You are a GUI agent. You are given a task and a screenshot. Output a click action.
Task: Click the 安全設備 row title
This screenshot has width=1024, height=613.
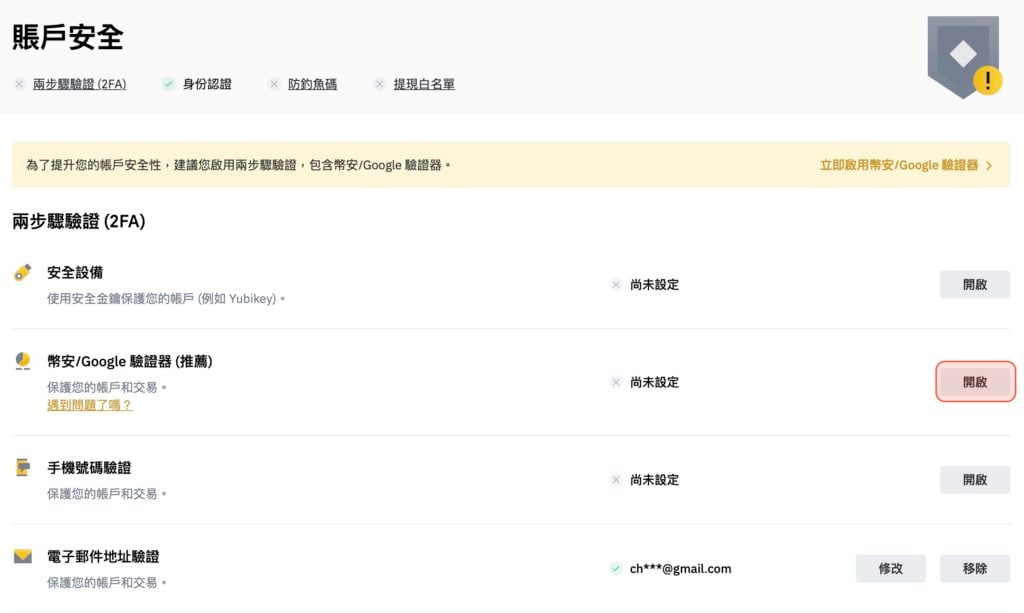point(74,272)
